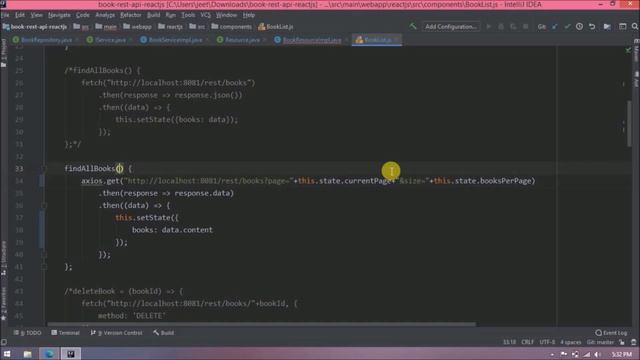Toggle the read-only lock icon in status bar
The image size is (640, 360).
coord(622,342)
